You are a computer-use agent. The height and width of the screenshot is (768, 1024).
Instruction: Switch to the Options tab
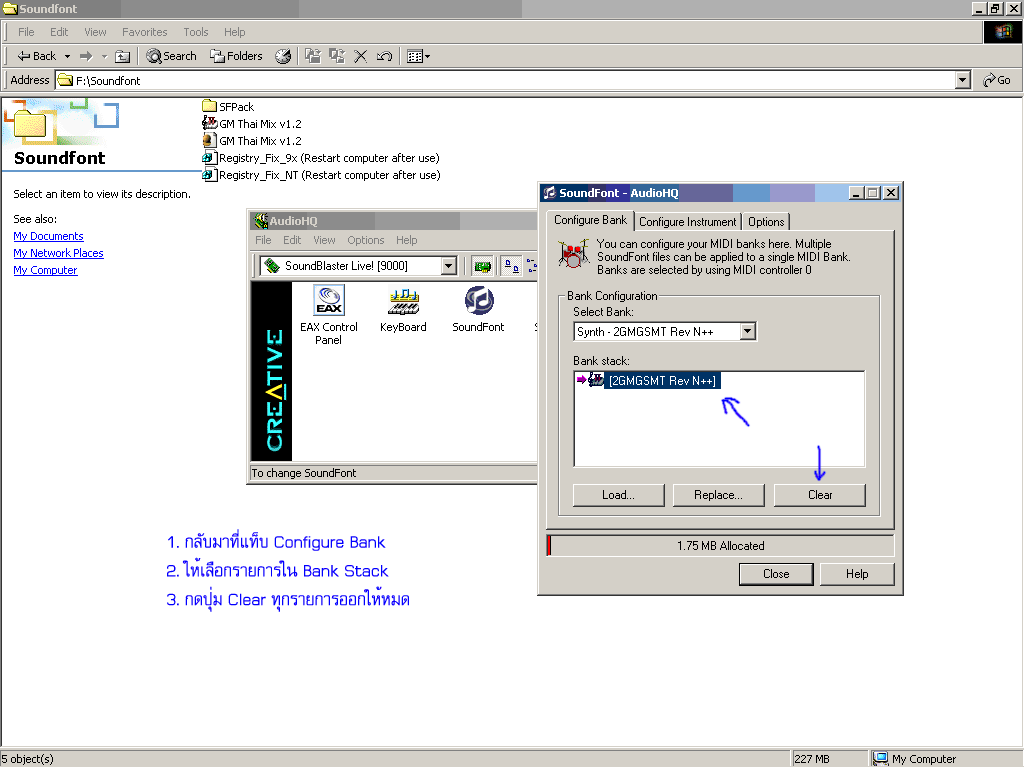click(766, 221)
